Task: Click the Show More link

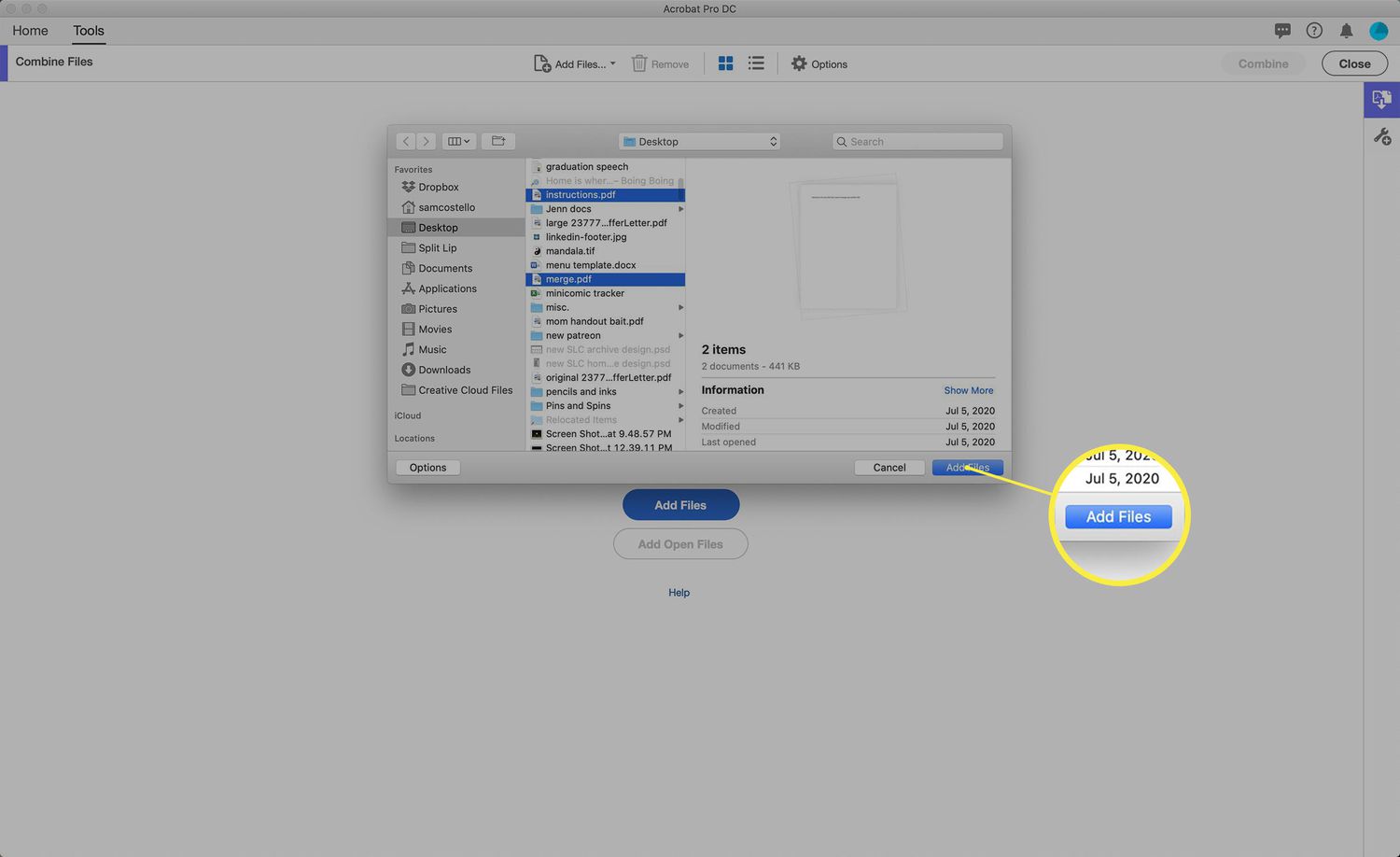Action: 968,390
